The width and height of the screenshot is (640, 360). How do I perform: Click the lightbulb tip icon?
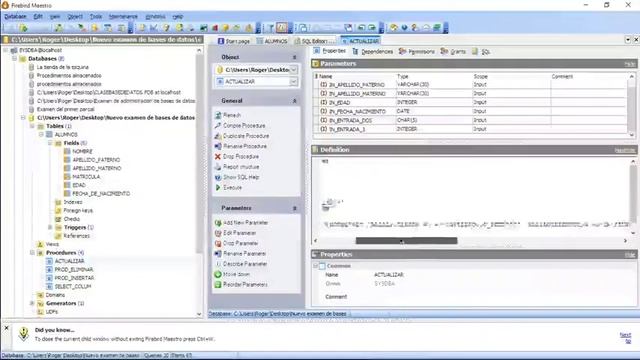click(24, 334)
